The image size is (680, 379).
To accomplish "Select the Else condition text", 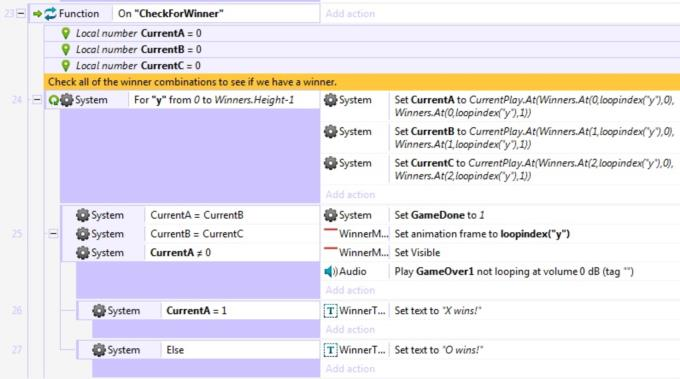I will tap(175, 350).
